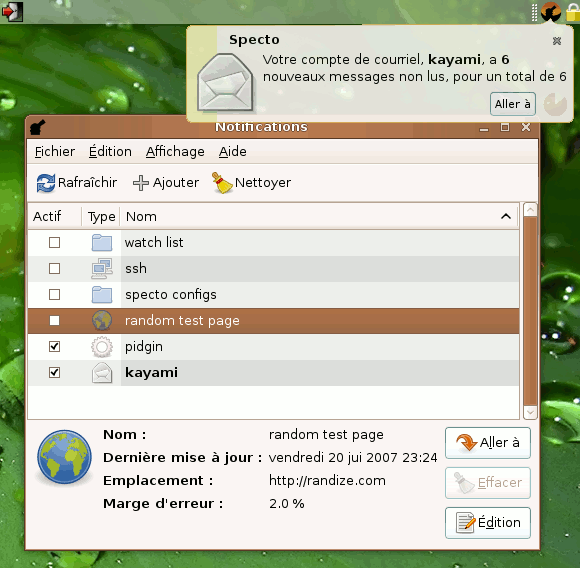
Task: Toggle sort order on Nom column header
Action: tap(319, 216)
